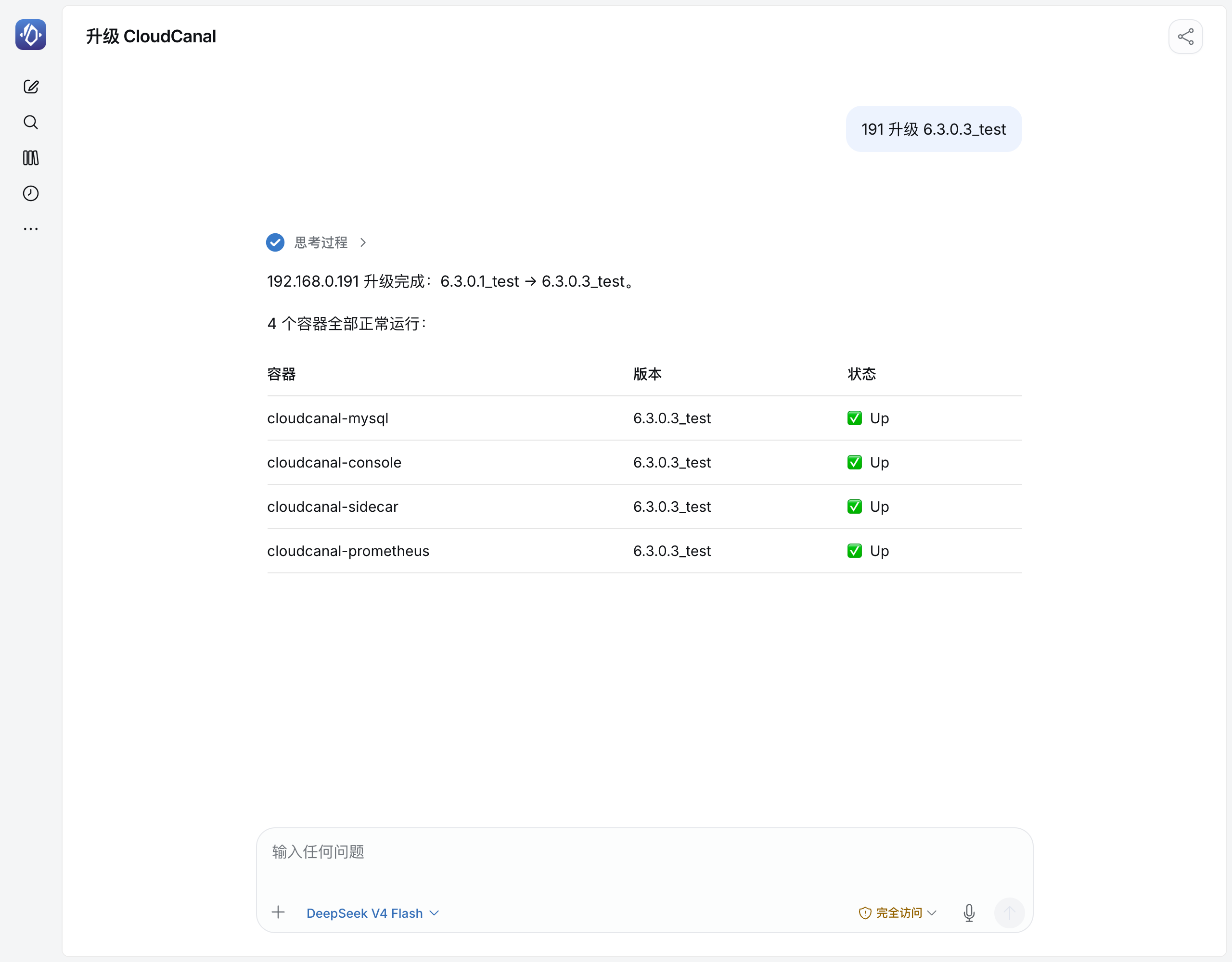
Task: Click the 状态 column header
Action: [x=861, y=374]
